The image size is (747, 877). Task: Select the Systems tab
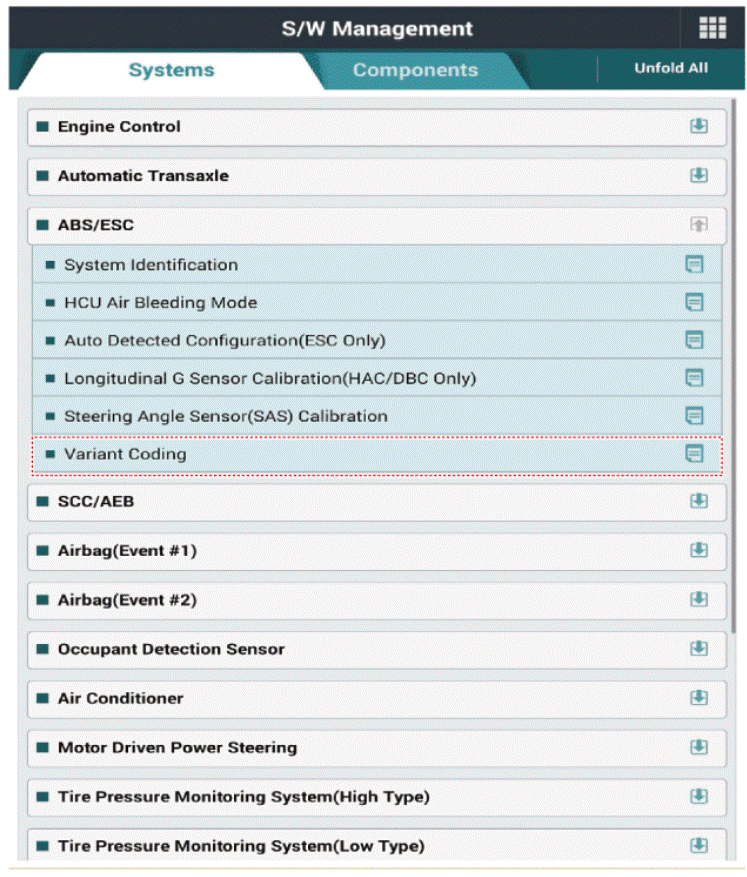(x=171, y=70)
